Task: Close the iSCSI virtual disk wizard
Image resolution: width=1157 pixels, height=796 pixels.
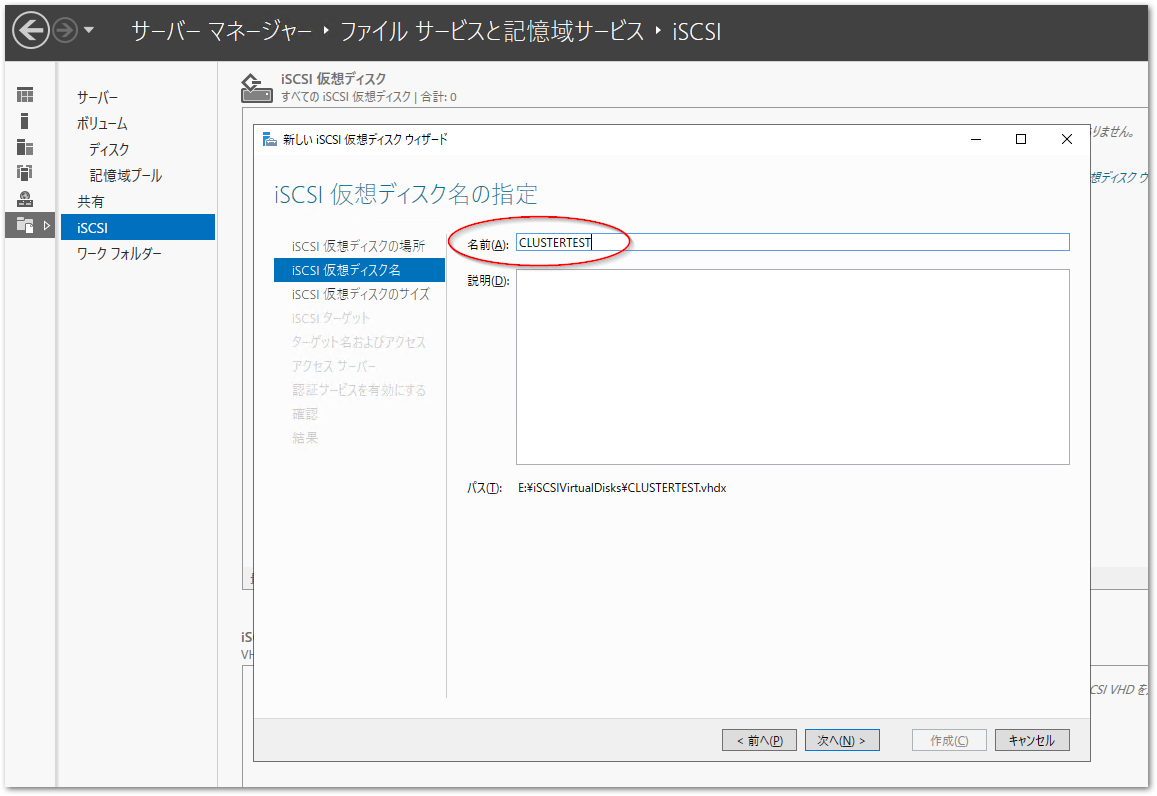Action: pyautogui.click(x=1067, y=139)
